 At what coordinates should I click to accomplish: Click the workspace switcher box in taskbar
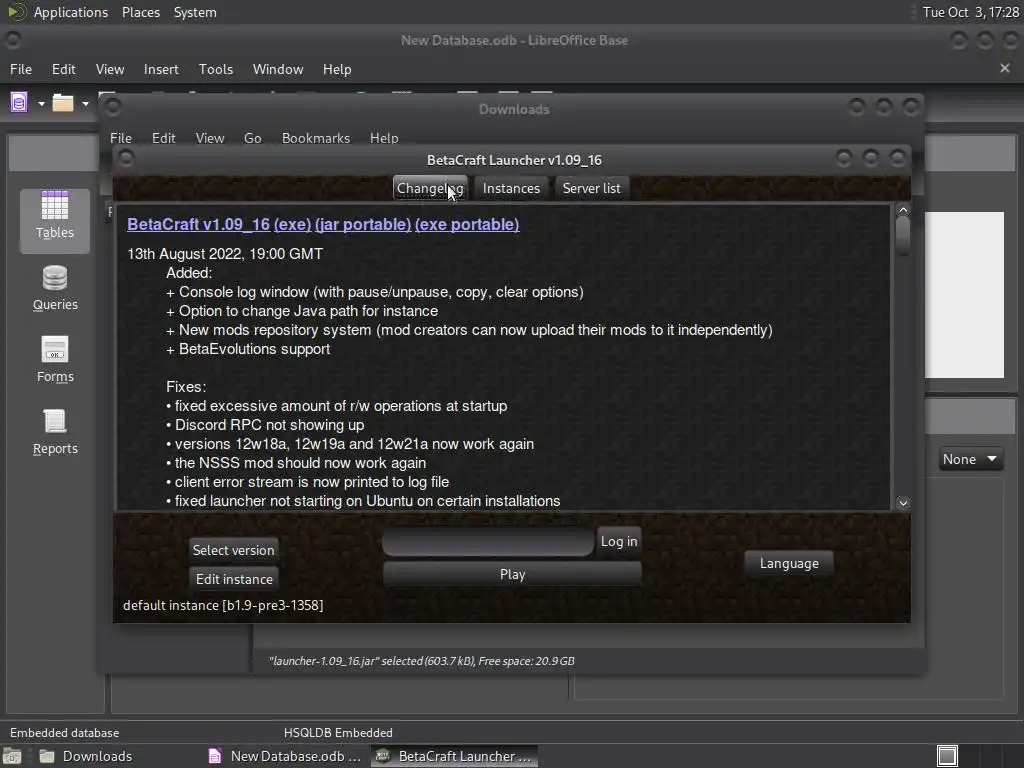pyautogui.click(x=947, y=756)
